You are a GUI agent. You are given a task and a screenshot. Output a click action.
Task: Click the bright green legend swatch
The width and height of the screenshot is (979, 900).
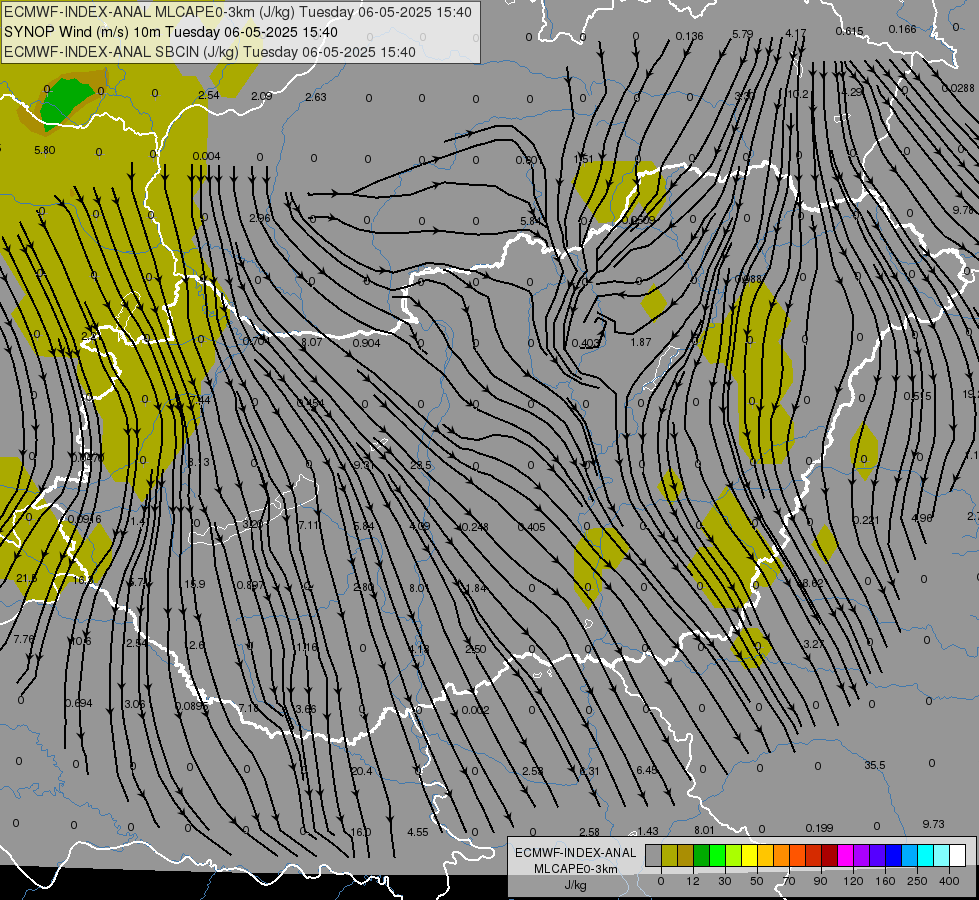point(717,855)
